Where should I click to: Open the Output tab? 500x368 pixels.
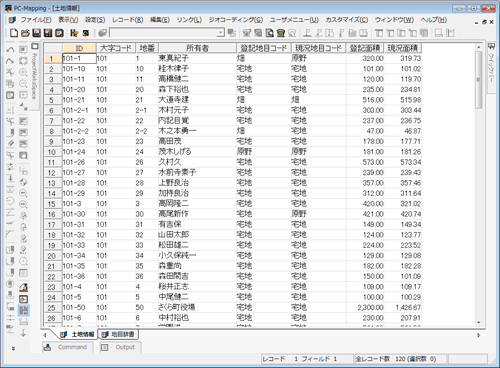[x=120, y=347]
